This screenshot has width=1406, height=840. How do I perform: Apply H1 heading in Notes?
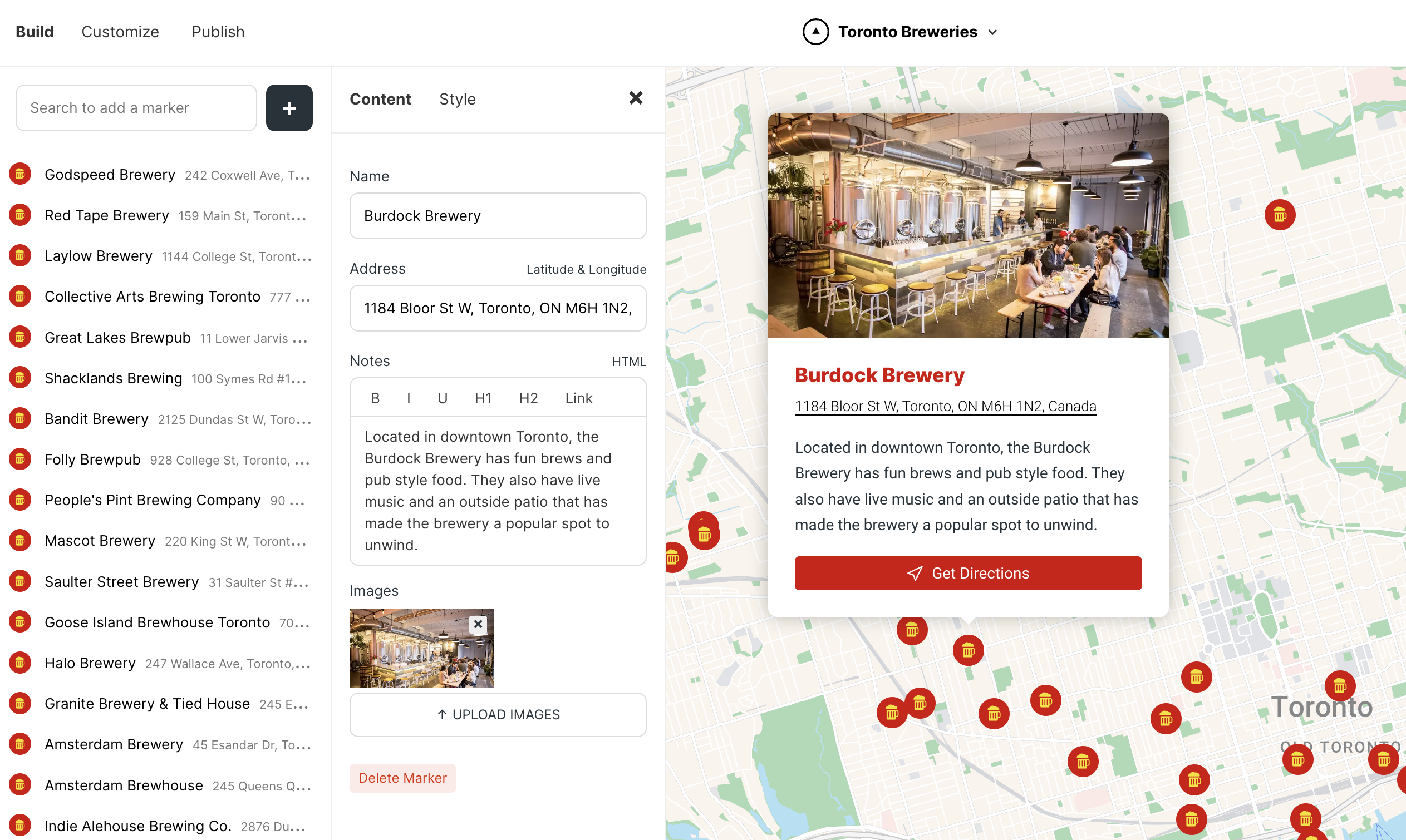pos(483,398)
